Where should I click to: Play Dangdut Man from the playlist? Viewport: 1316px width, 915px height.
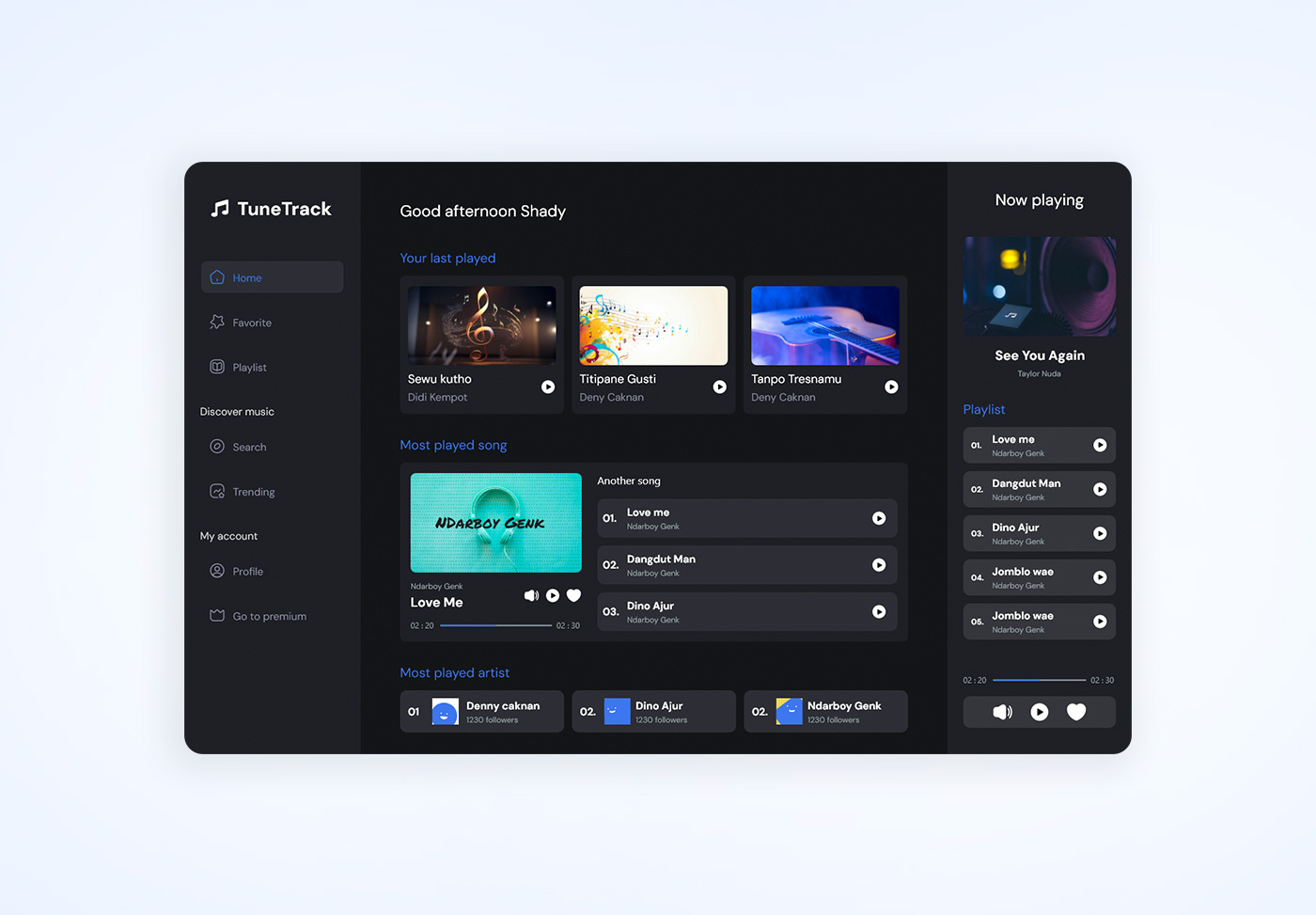click(x=1100, y=489)
